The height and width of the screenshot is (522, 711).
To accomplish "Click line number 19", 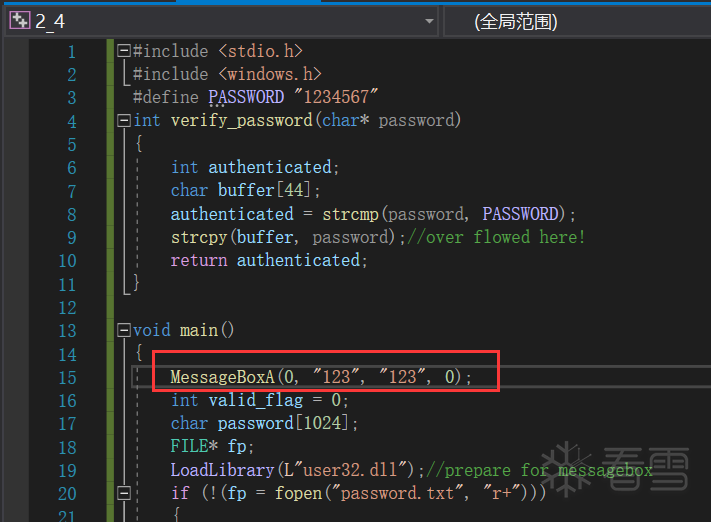I will 68,470.
